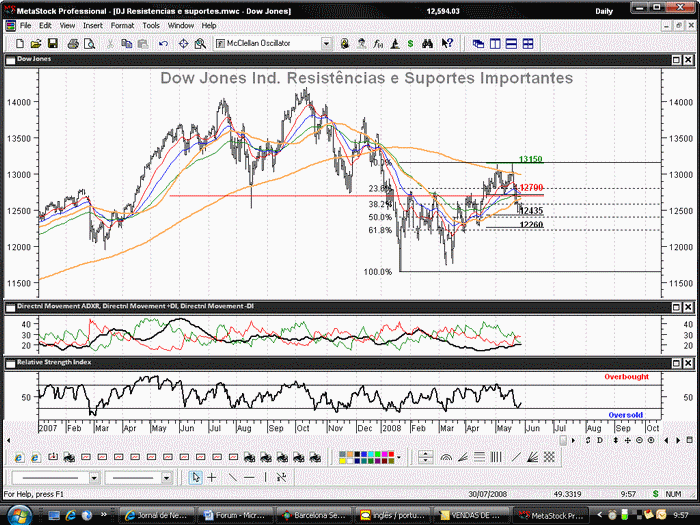Click the Paste clipboard icon
700x525 pixels.
143,44
